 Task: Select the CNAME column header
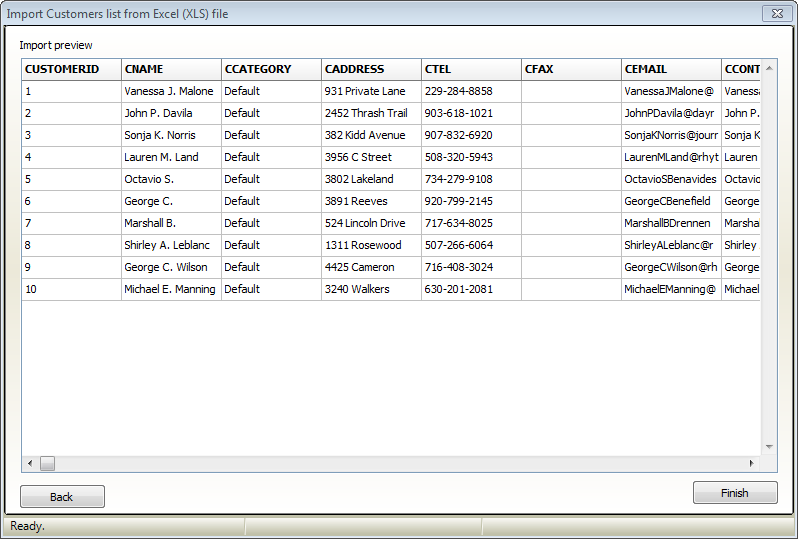tap(172, 69)
